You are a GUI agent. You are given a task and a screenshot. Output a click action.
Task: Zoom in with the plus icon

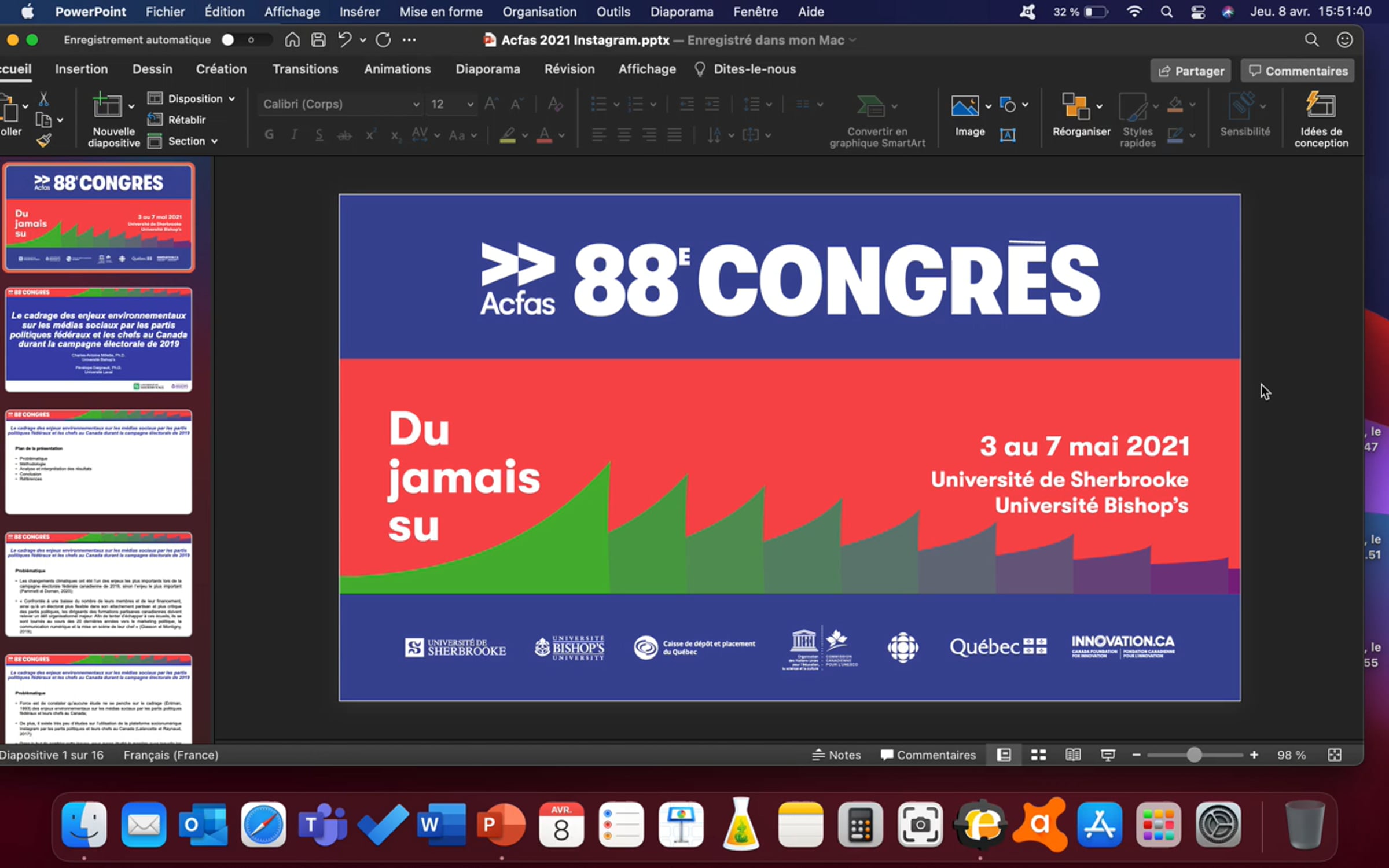coord(1254,755)
